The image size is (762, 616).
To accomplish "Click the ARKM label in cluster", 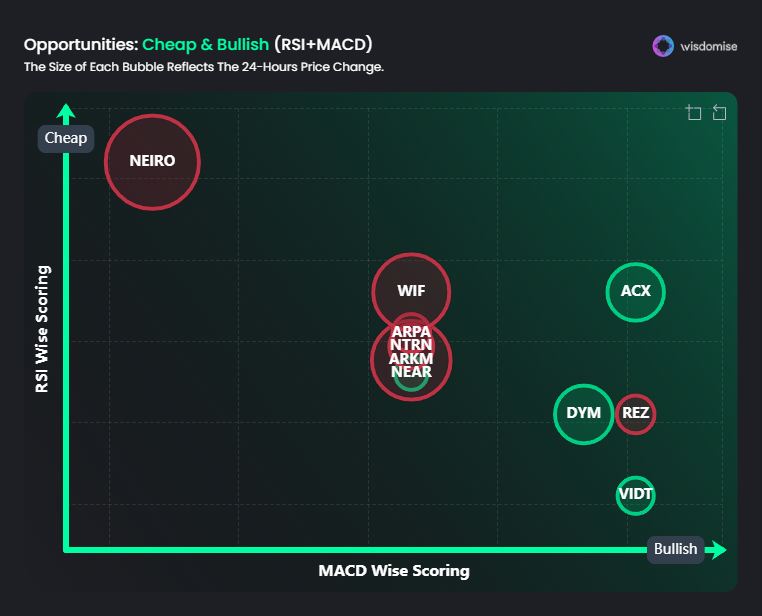I will click(x=411, y=359).
